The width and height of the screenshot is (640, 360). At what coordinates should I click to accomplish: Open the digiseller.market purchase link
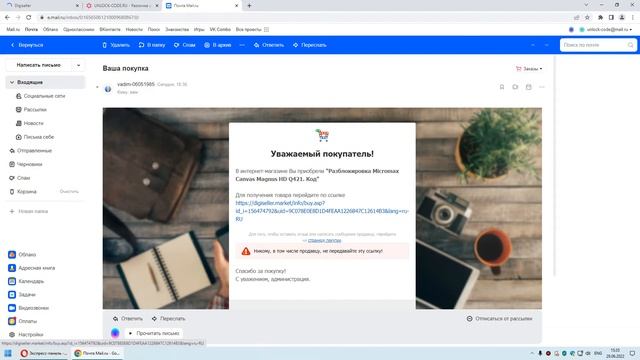(x=322, y=211)
